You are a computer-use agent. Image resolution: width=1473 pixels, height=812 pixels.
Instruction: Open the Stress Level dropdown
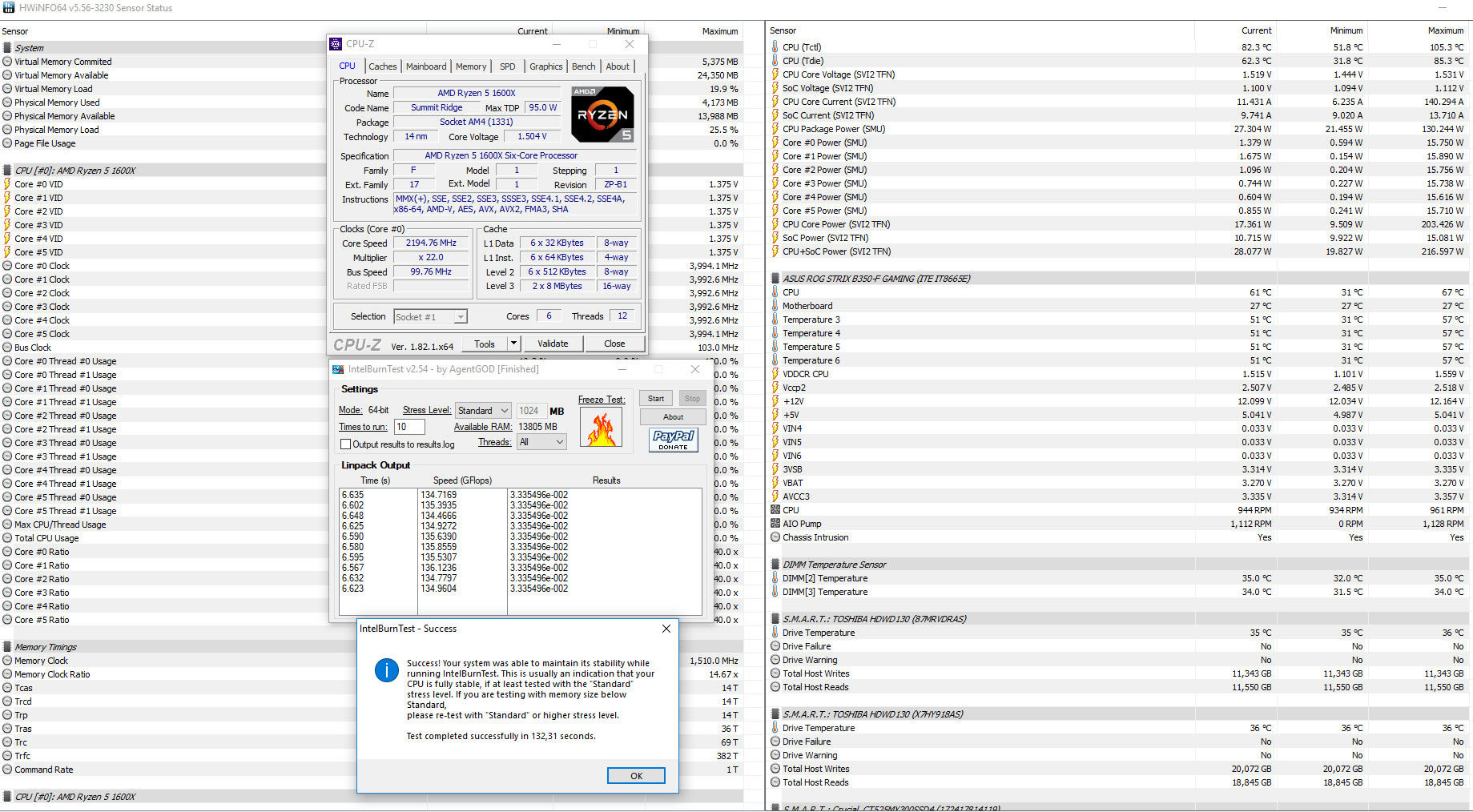483,410
